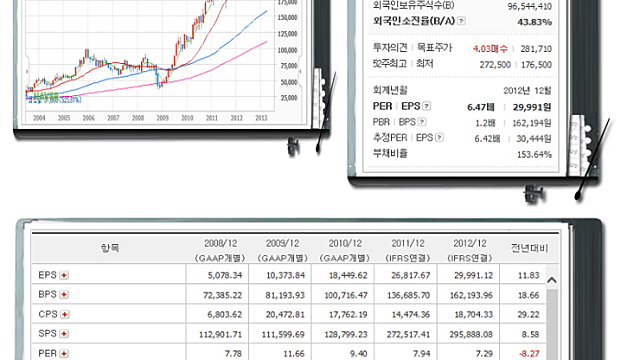The image size is (640, 360).
Task: Click PER change value -8.27
Action: [529, 354]
